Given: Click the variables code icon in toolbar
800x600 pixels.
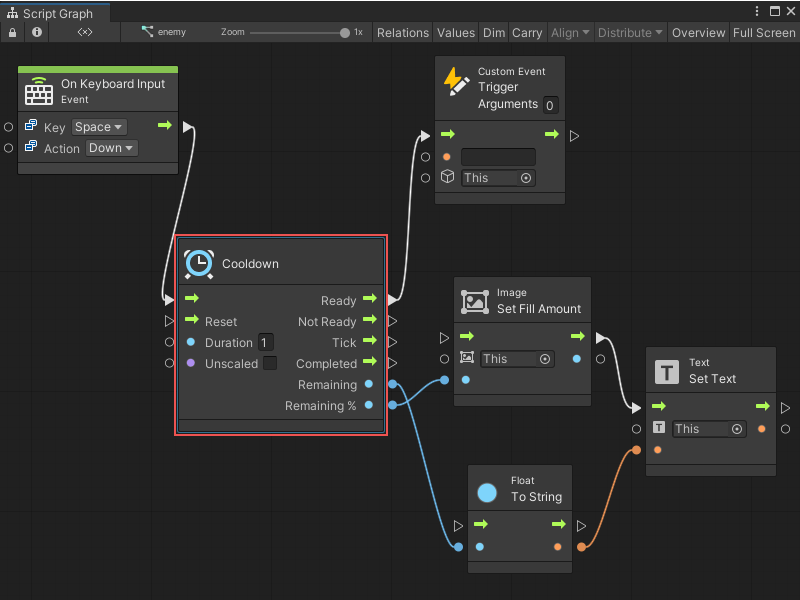Looking at the screenshot, I should tap(85, 32).
